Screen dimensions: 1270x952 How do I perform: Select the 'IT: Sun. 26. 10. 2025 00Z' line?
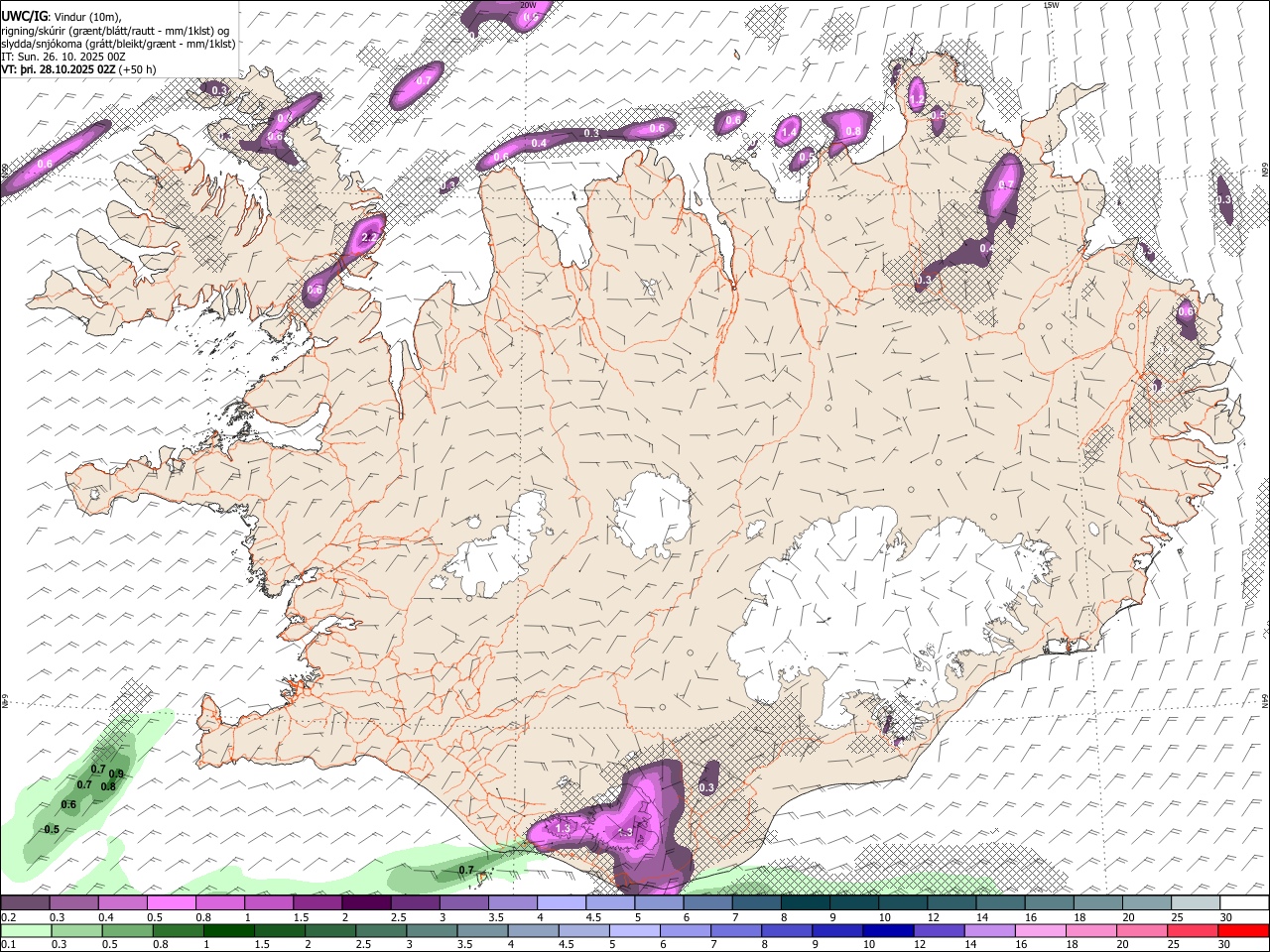[63, 57]
